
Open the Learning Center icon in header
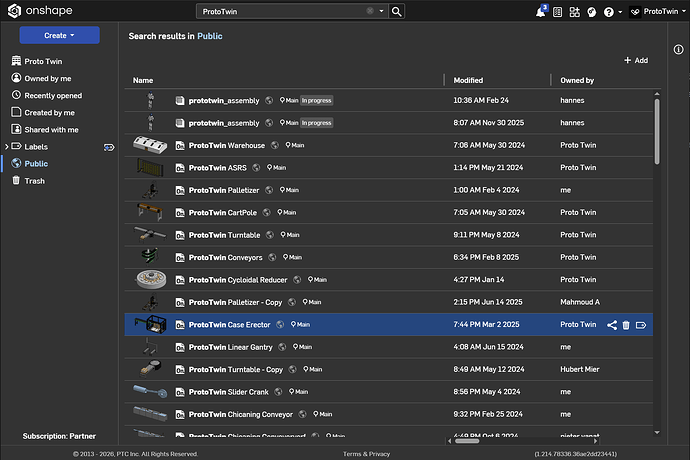coord(591,12)
